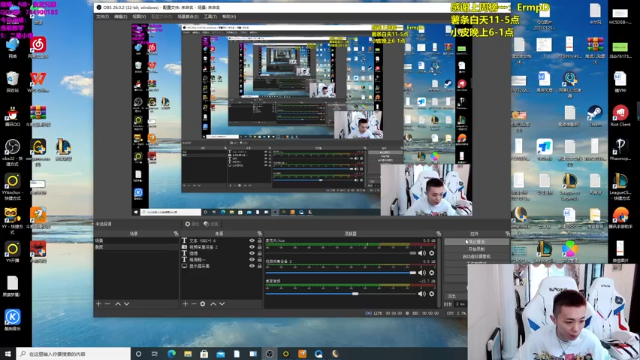Click the OBS preview canvas
640x360 pixels.
[302, 120]
